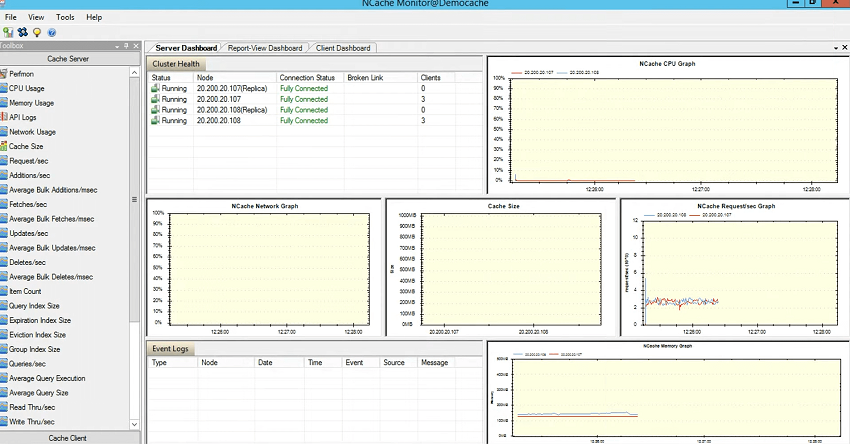Select Average Bulk Additions/msec counter
The height and width of the screenshot is (444, 850).
(53, 190)
